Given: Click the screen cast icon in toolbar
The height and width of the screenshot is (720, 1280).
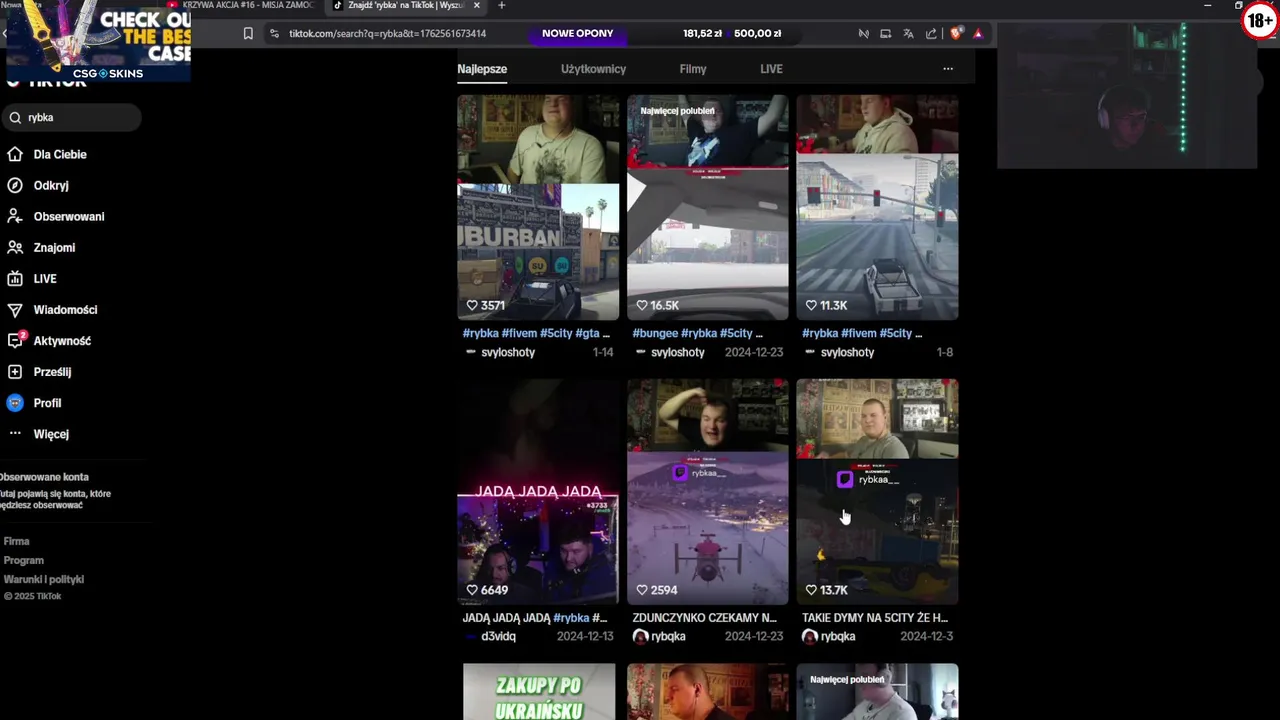Looking at the screenshot, I should tap(885, 33).
